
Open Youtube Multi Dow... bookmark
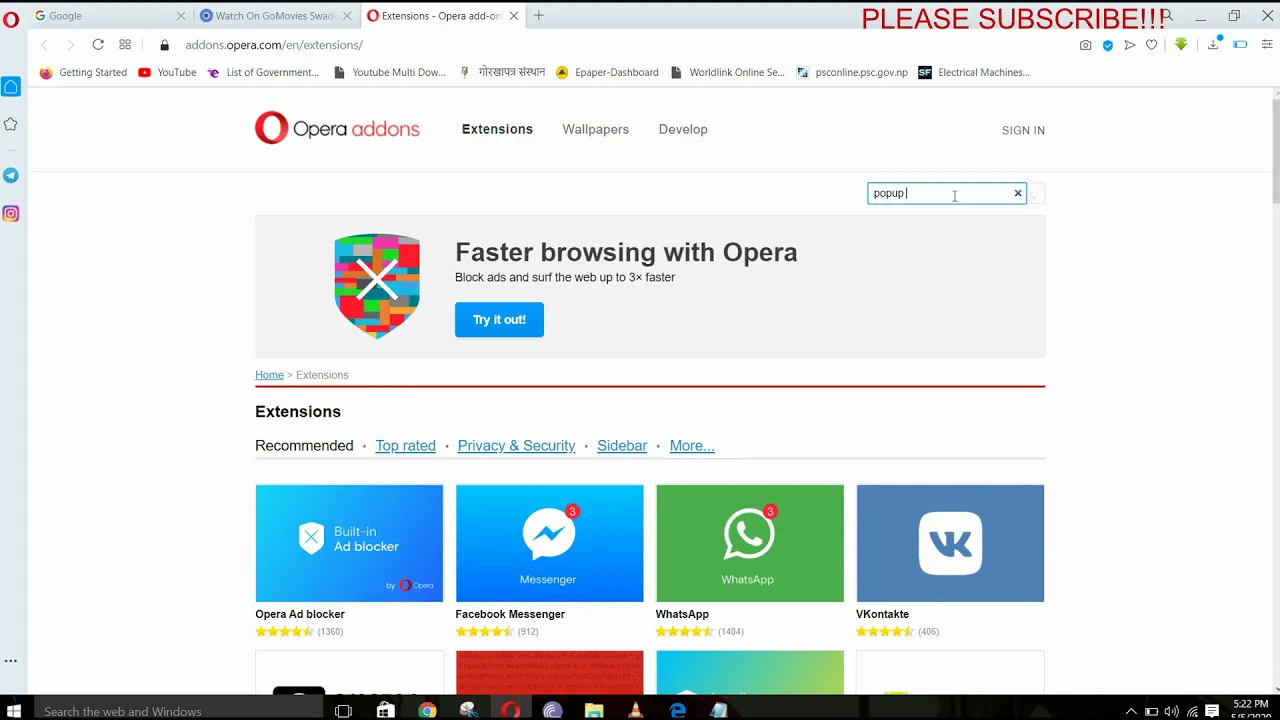pyautogui.click(x=389, y=72)
